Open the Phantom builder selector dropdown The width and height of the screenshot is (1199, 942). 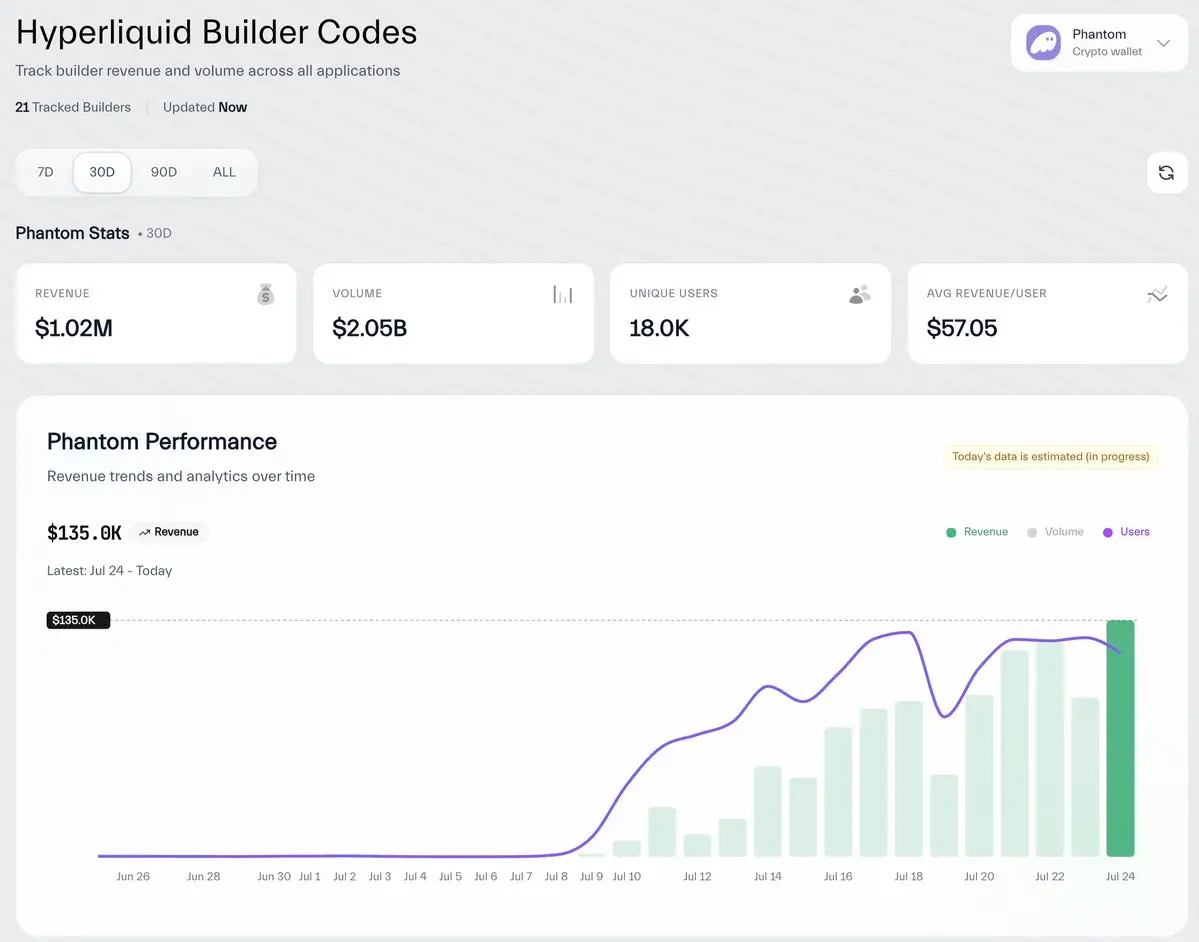1099,43
